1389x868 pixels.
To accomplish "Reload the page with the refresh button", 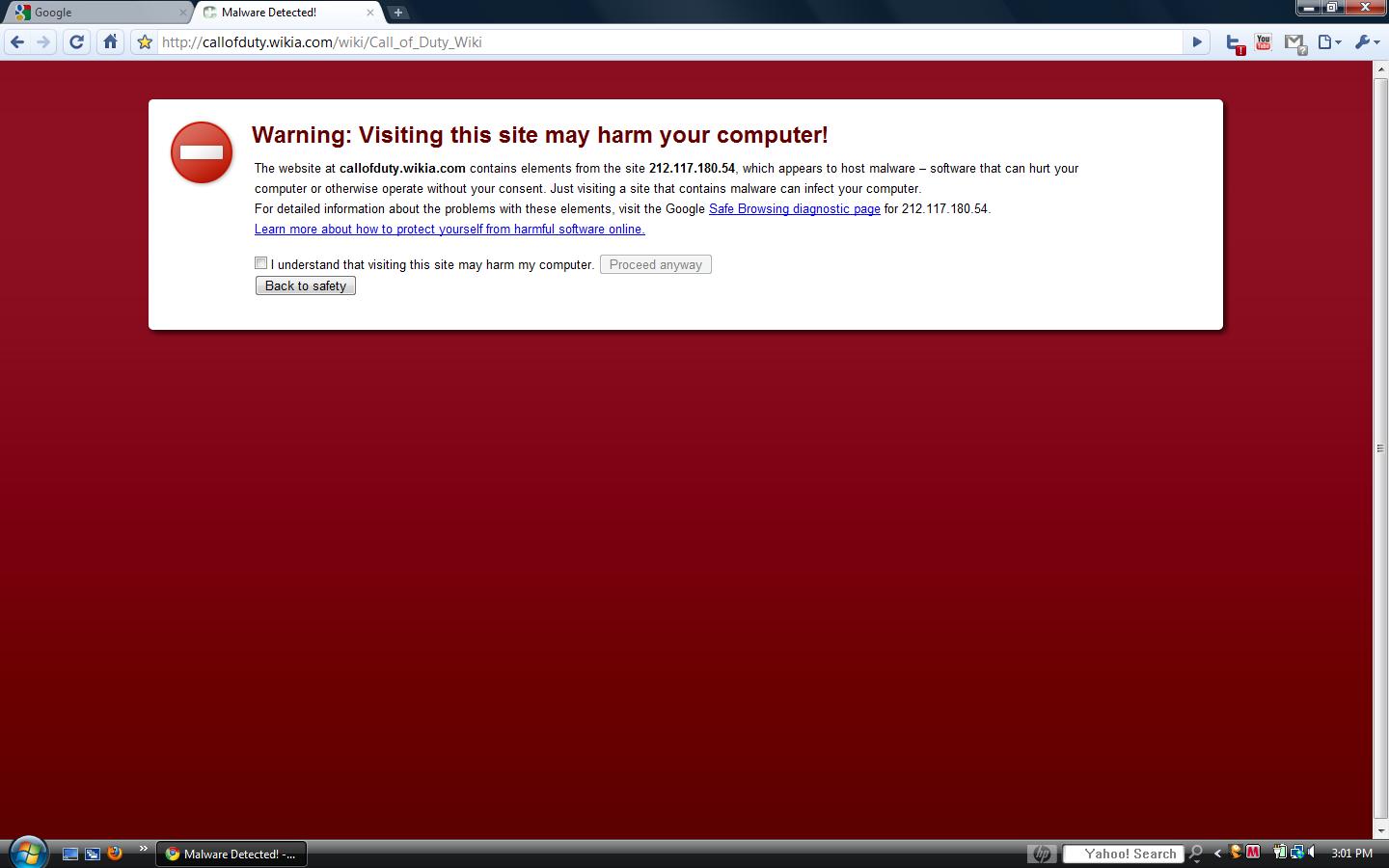I will click(77, 42).
